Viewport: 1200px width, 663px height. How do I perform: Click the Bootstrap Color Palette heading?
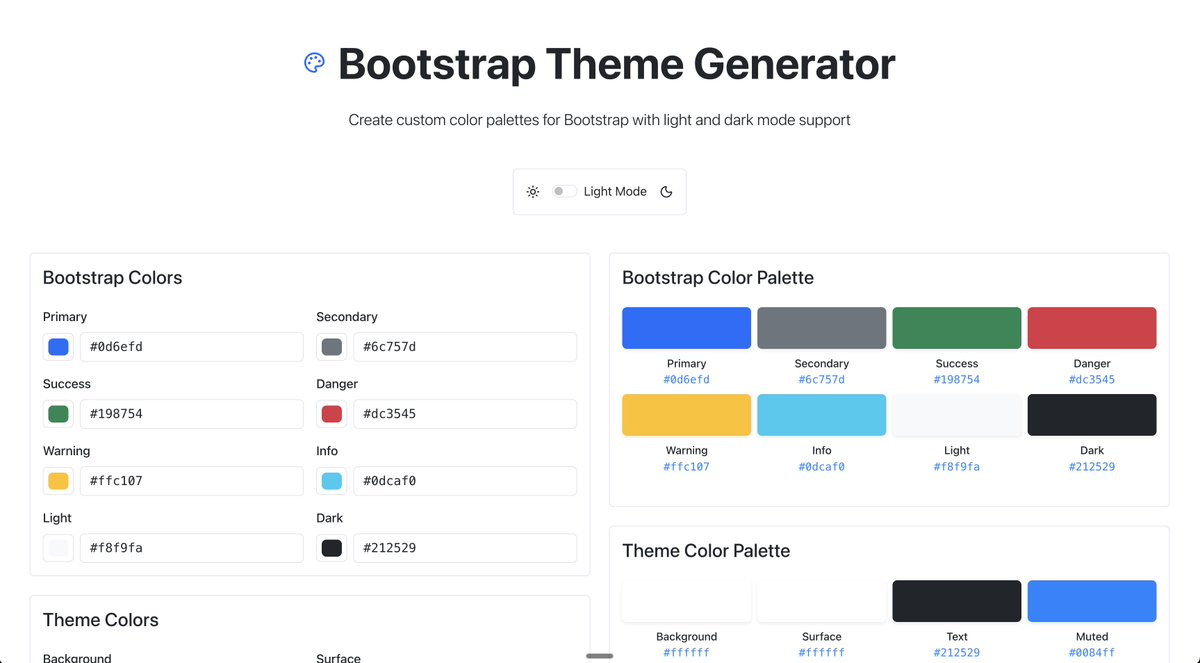click(718, 278)
